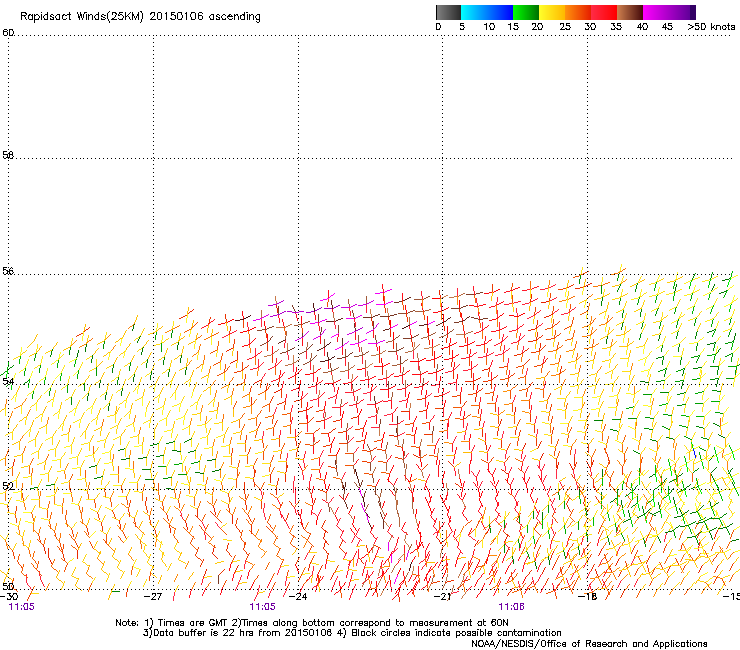Choose the orange 25–30 knots legend swatch

pyautogui.click(x=578, y=12)
